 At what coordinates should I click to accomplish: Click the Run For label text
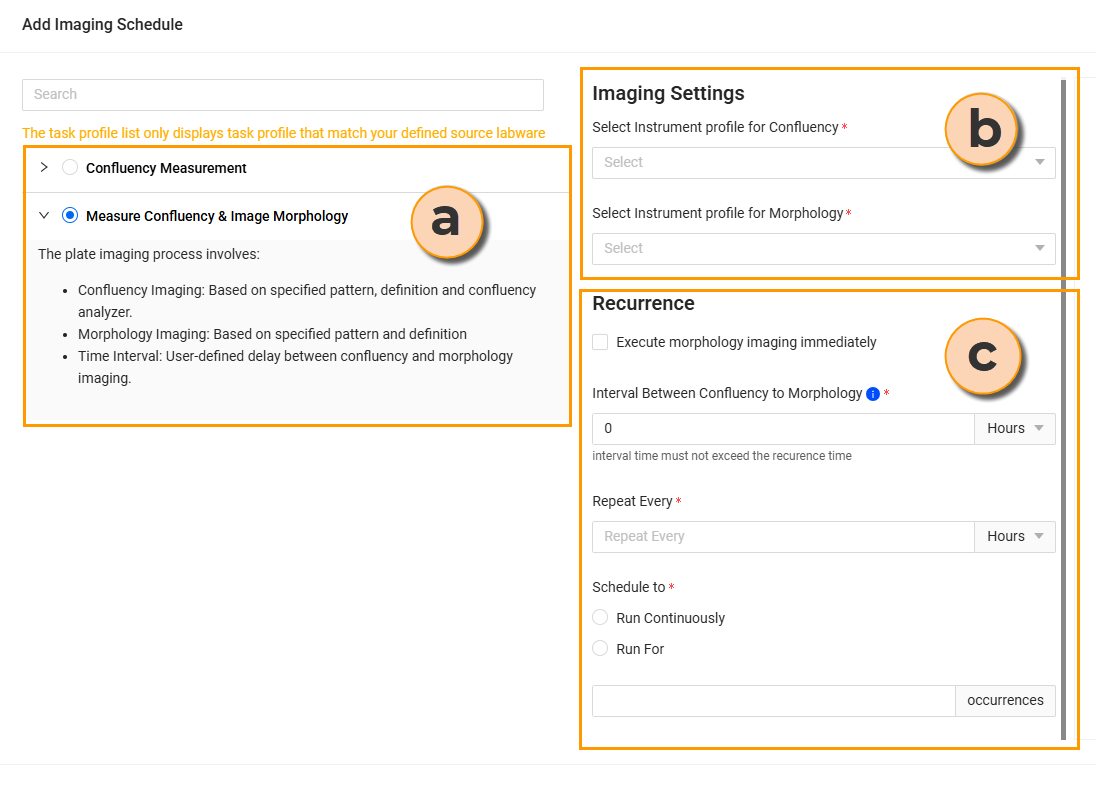[640, 649]
